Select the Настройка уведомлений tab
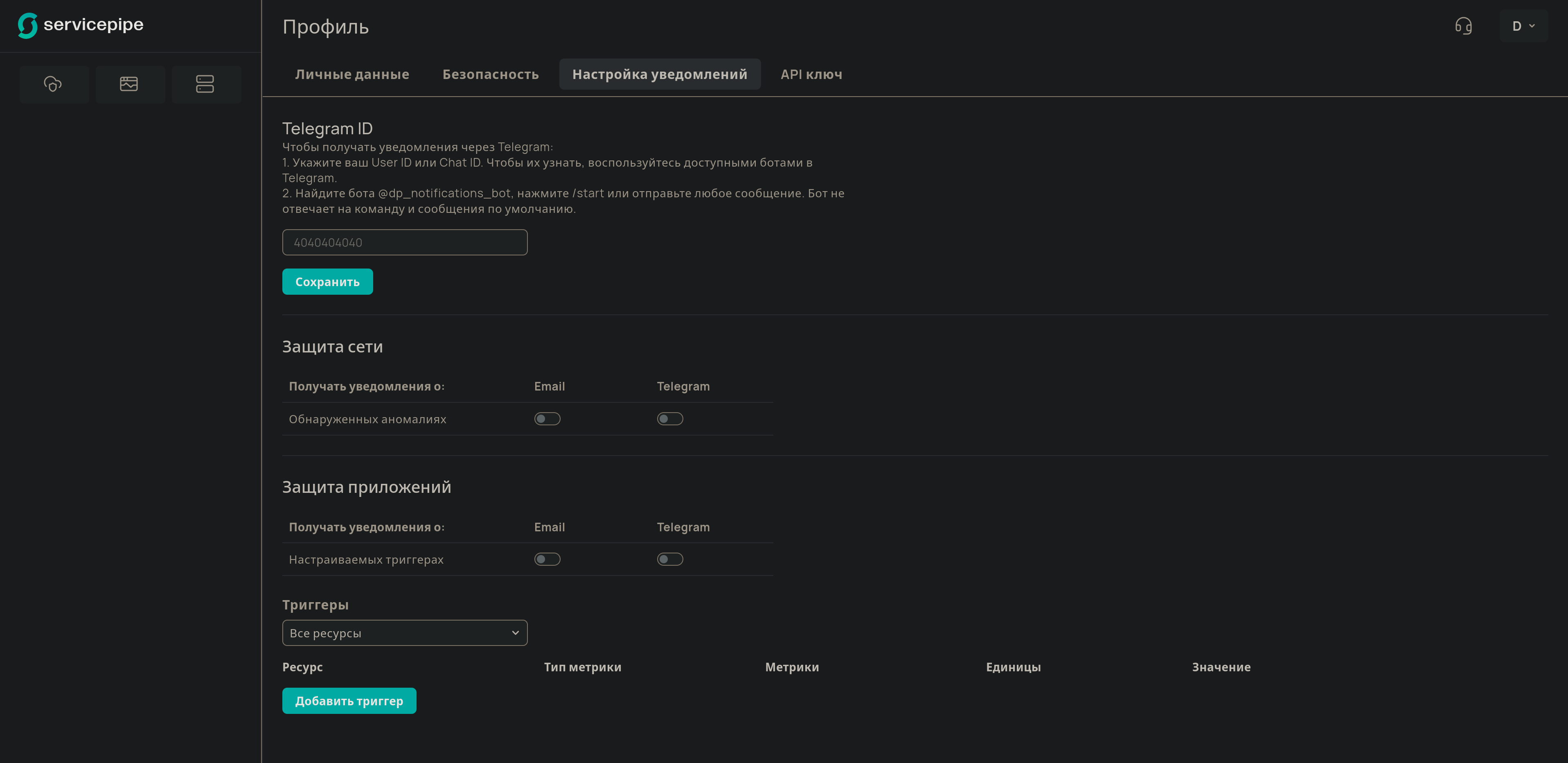This screenshot has height=763, width=1568. pyautogui.click(x=659, y=74)
